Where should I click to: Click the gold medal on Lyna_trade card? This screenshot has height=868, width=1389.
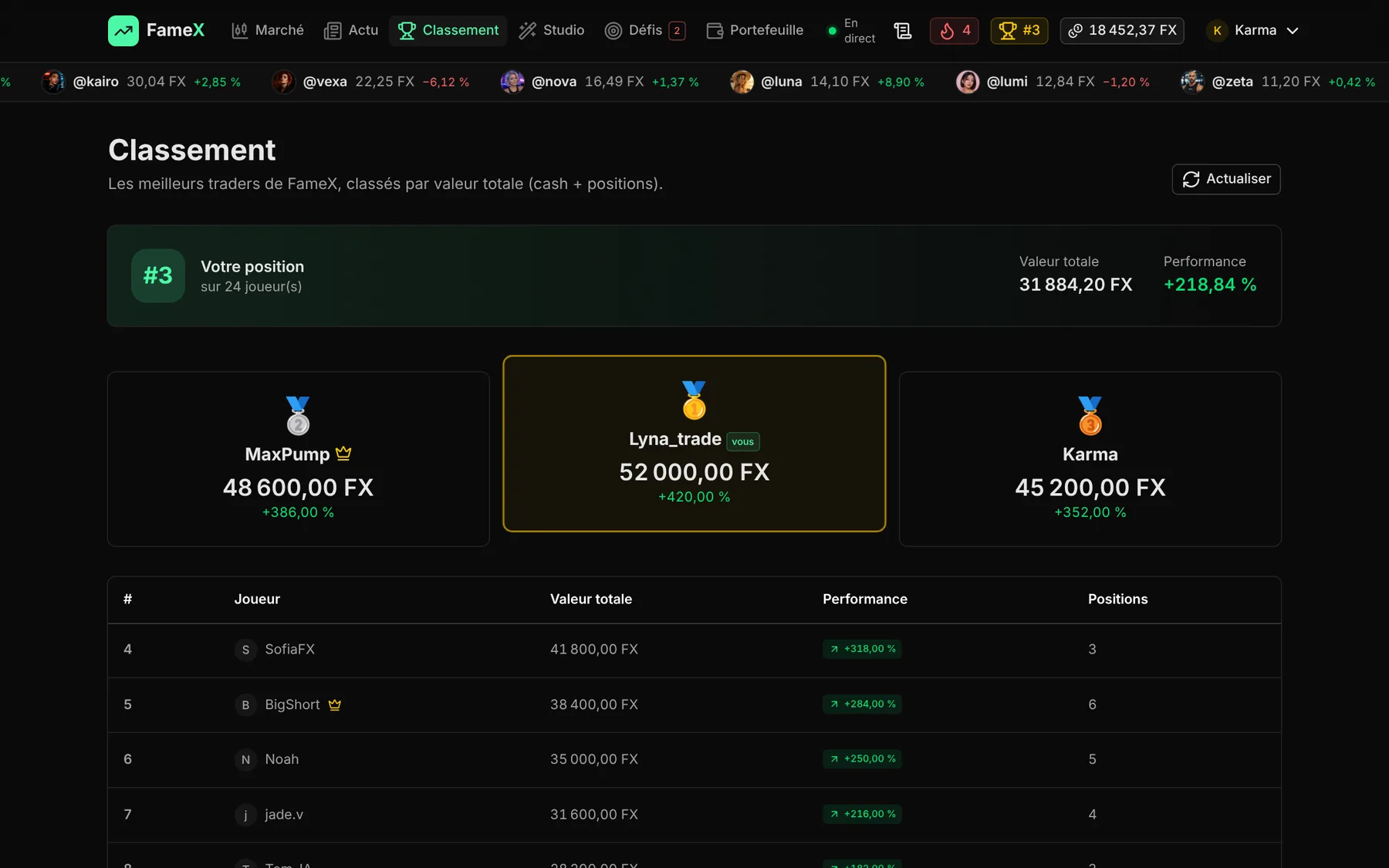[694, 400]
